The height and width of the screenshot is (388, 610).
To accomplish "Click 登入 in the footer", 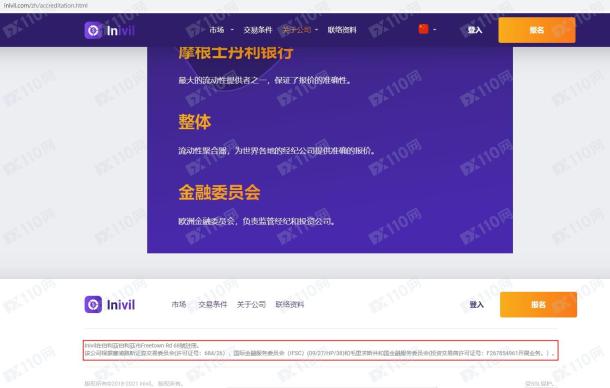I will [476, 304].
